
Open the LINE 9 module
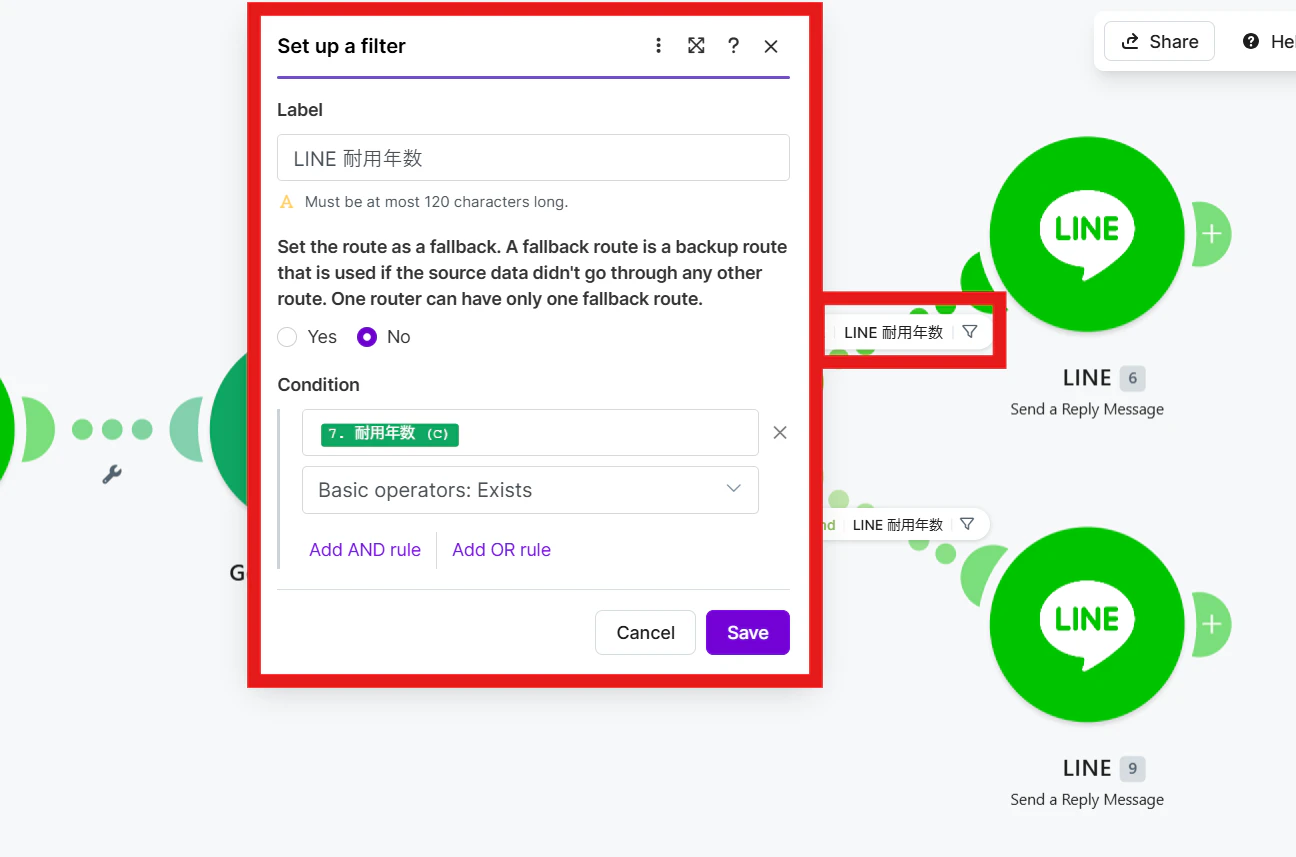1087,624
